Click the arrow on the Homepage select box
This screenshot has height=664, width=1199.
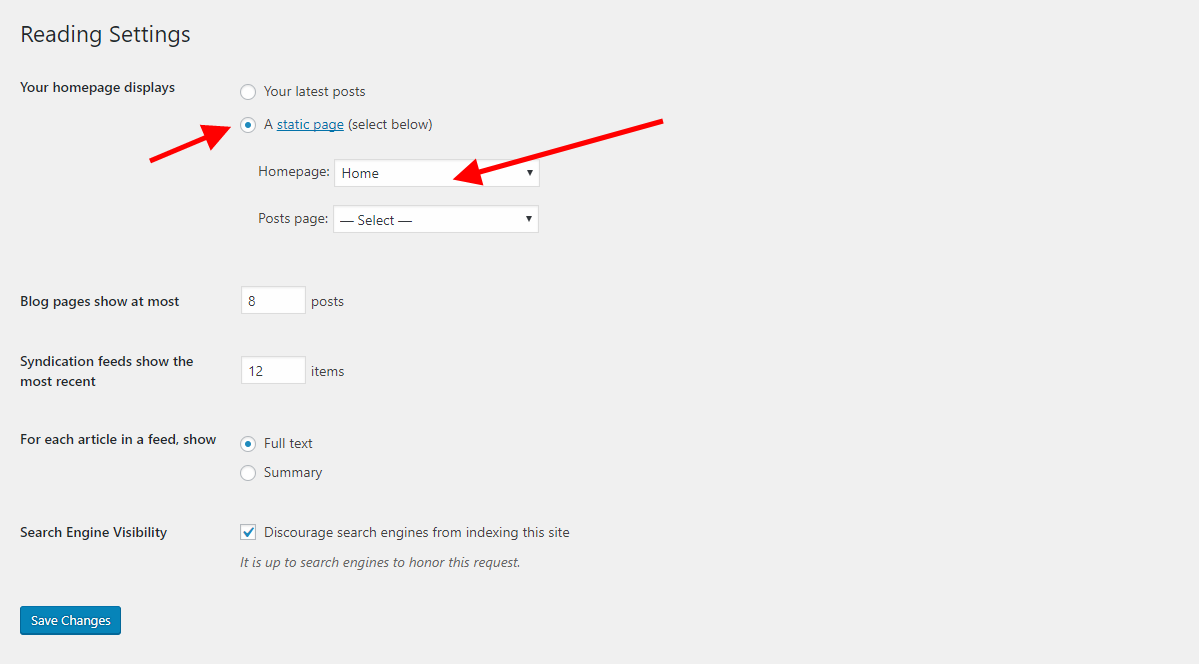coord(529,173)
